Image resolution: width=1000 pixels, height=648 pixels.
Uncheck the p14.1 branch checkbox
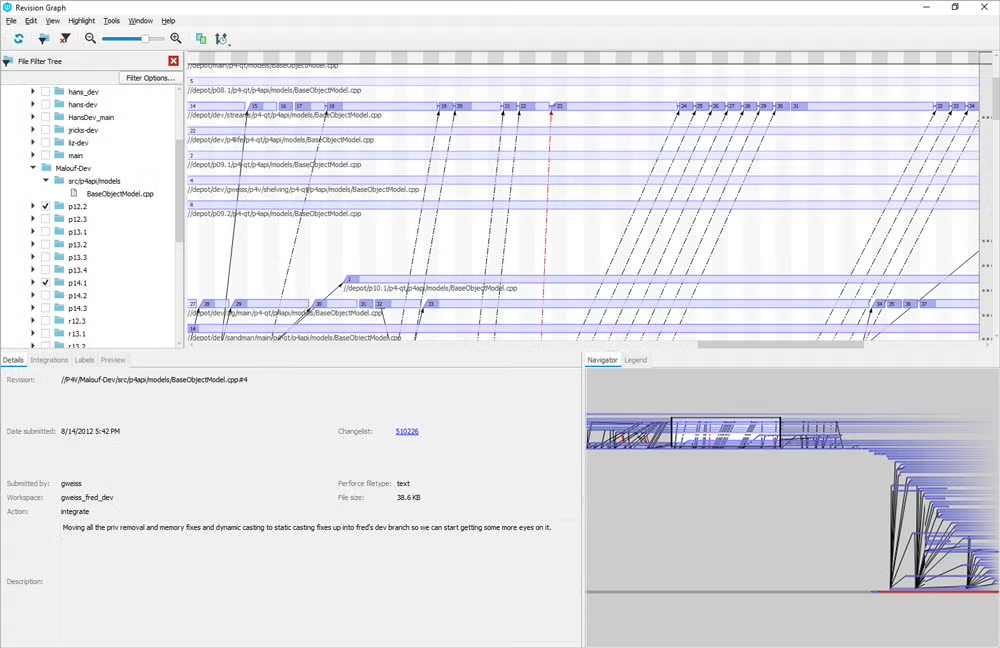[45, 282]
